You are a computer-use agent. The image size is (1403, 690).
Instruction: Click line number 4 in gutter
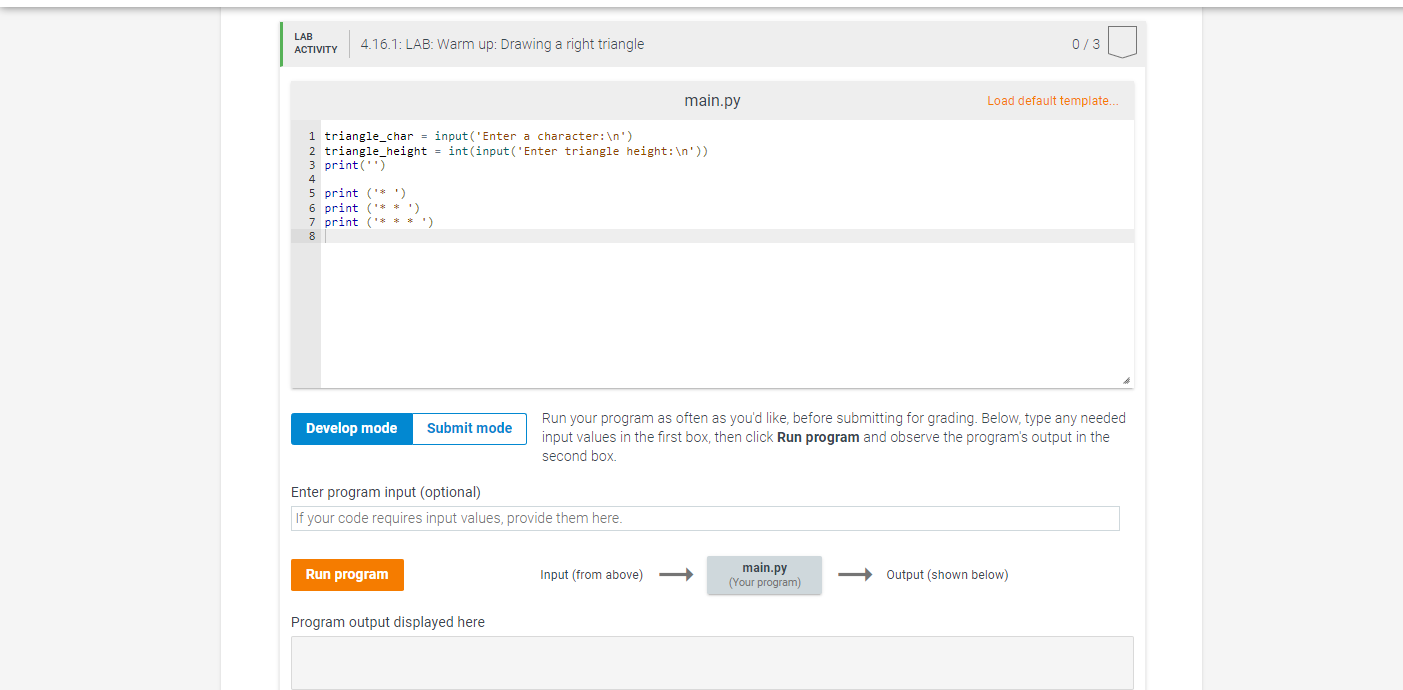312,179
